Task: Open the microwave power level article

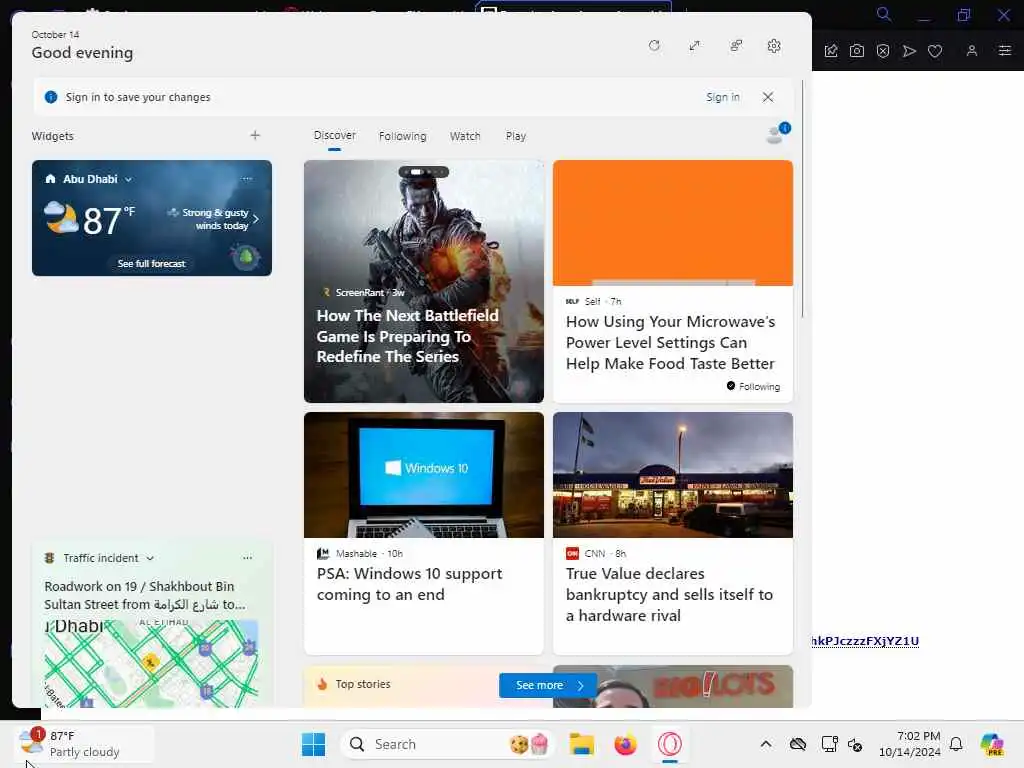Action: 671,342
